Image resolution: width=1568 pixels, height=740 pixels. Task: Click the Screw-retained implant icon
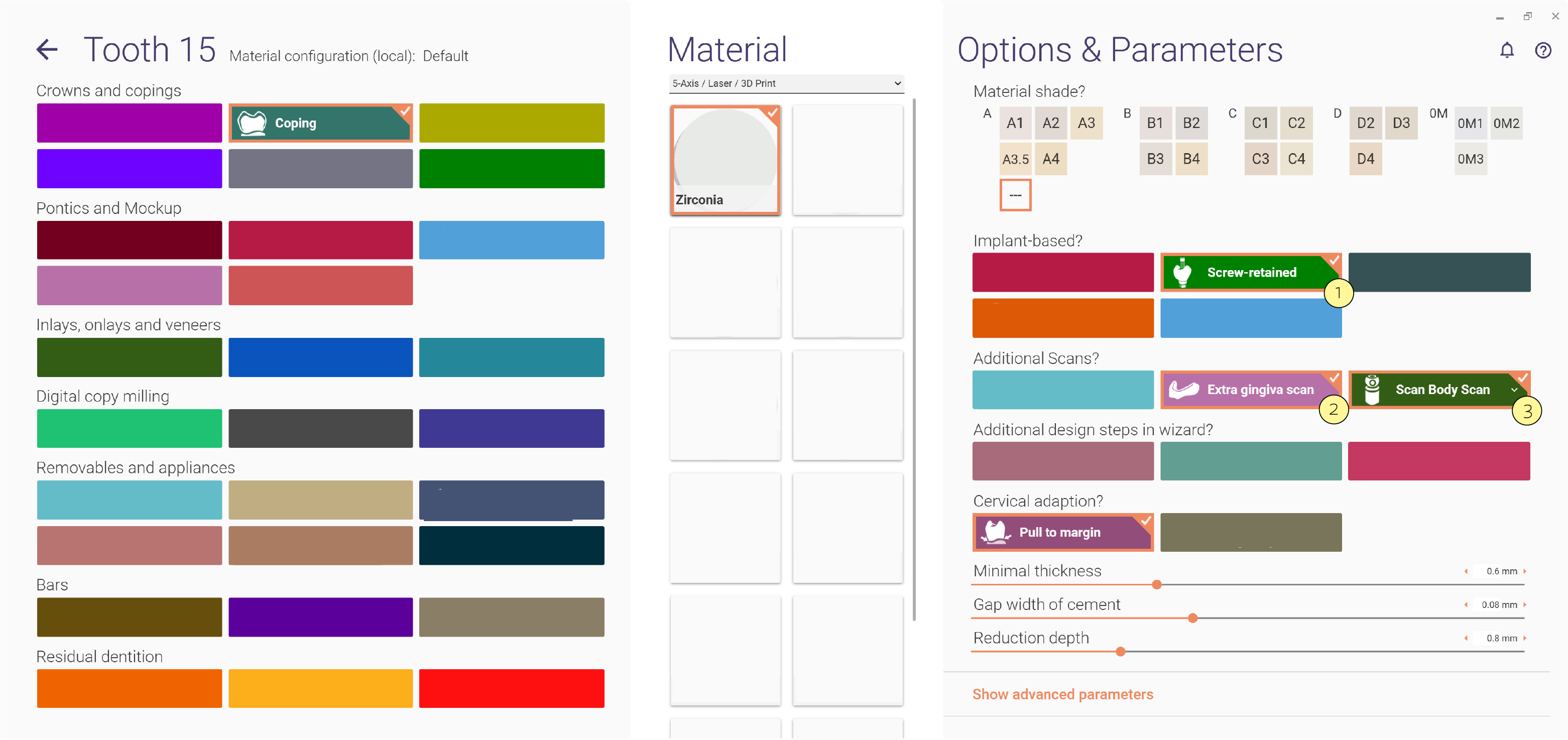[1181, 272]
